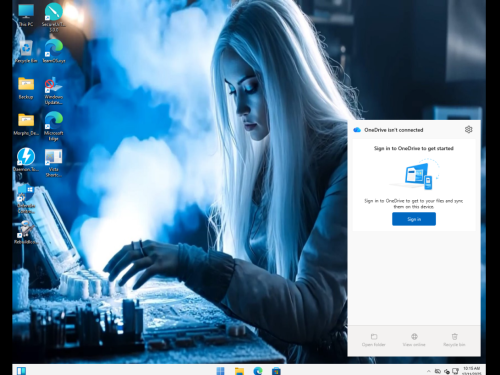Image resolution: width=500 pixels, height=375 pixels.
Task: Open widgets button at taskbar left
Action: pos(21,371)
